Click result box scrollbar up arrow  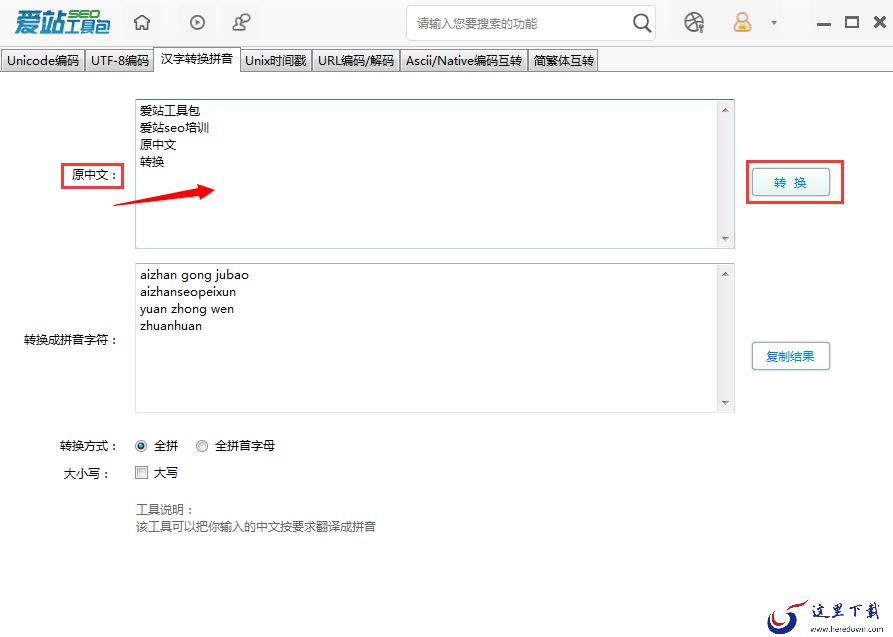tap(725, 274)
